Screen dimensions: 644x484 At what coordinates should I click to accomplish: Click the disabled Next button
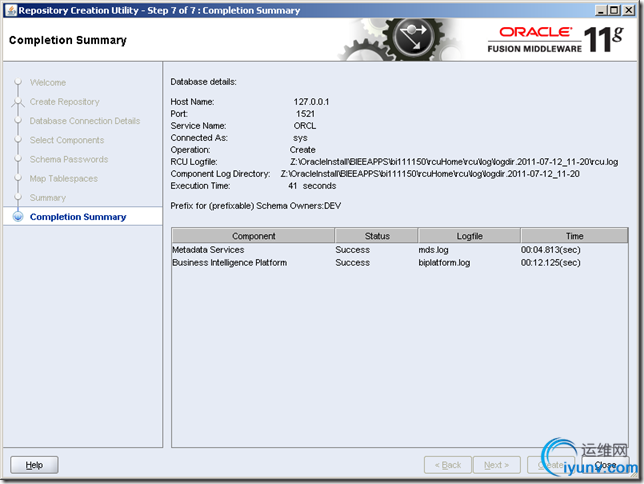pyautogui.click(x=497, y=465)
